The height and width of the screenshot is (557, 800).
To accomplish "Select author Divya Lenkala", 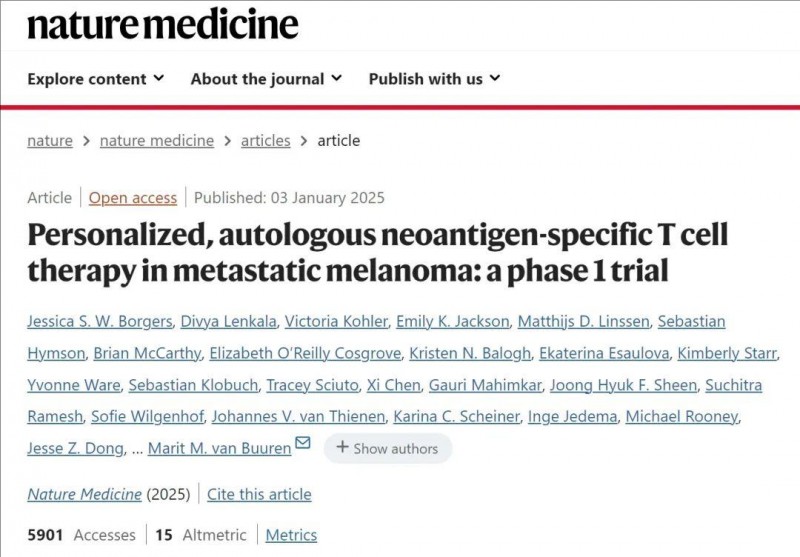I will tap(229, 321).
